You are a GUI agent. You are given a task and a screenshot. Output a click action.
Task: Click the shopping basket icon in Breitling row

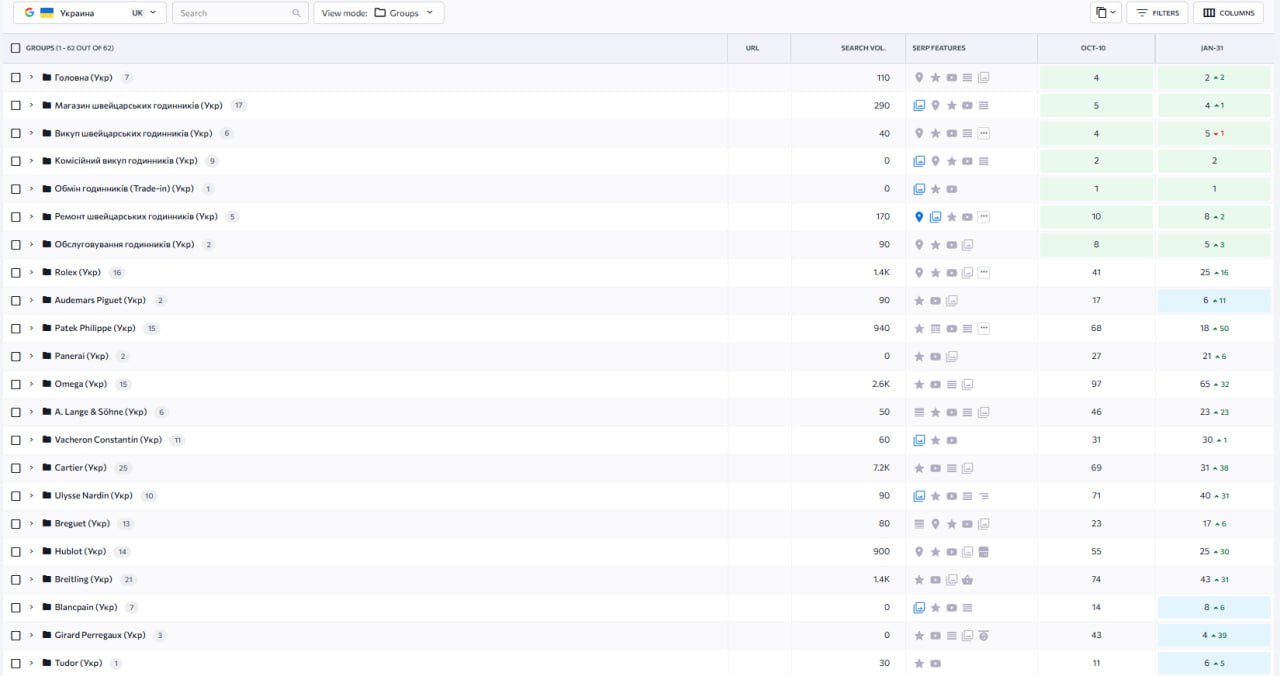967,580
